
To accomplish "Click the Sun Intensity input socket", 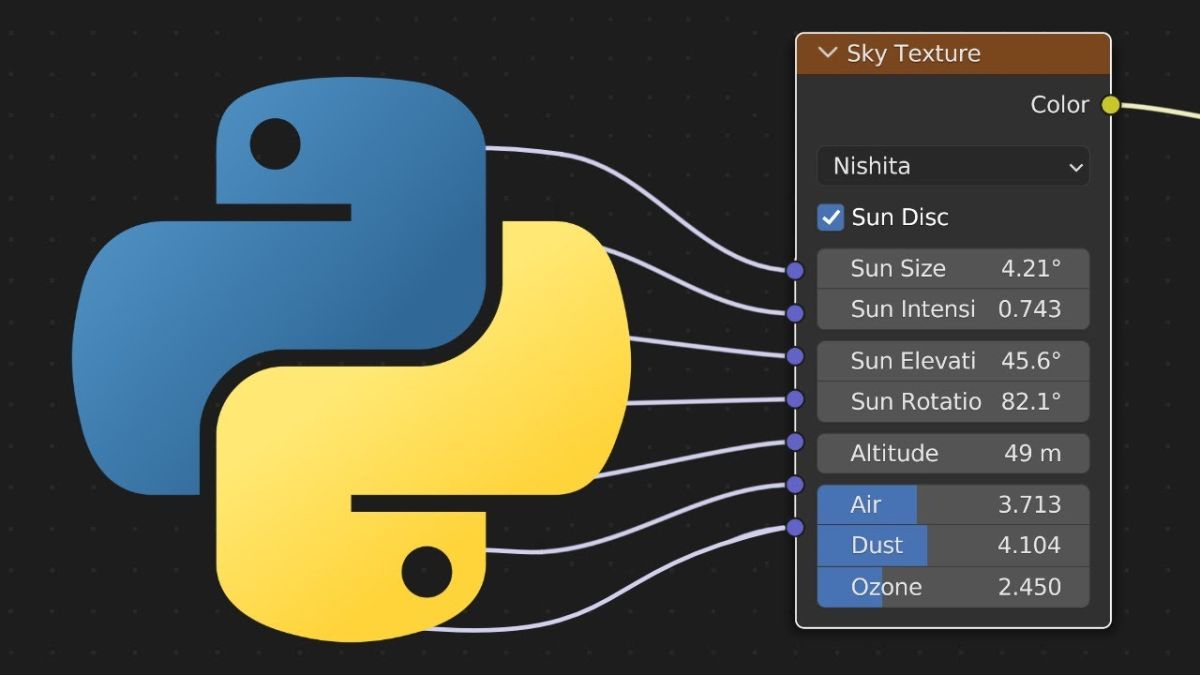I will (795, 313).
